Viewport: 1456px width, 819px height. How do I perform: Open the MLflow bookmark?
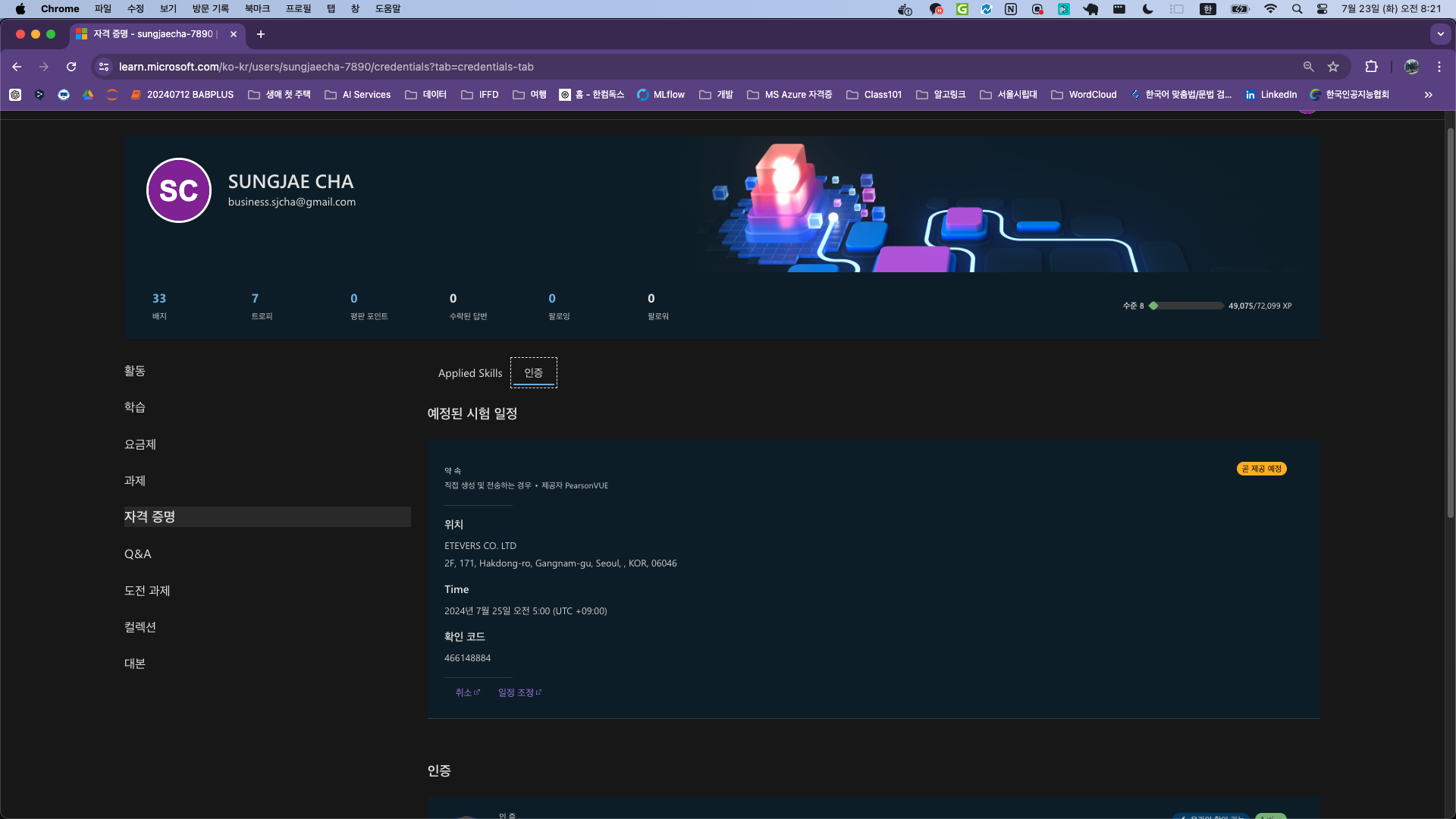[x=661, y=95]
